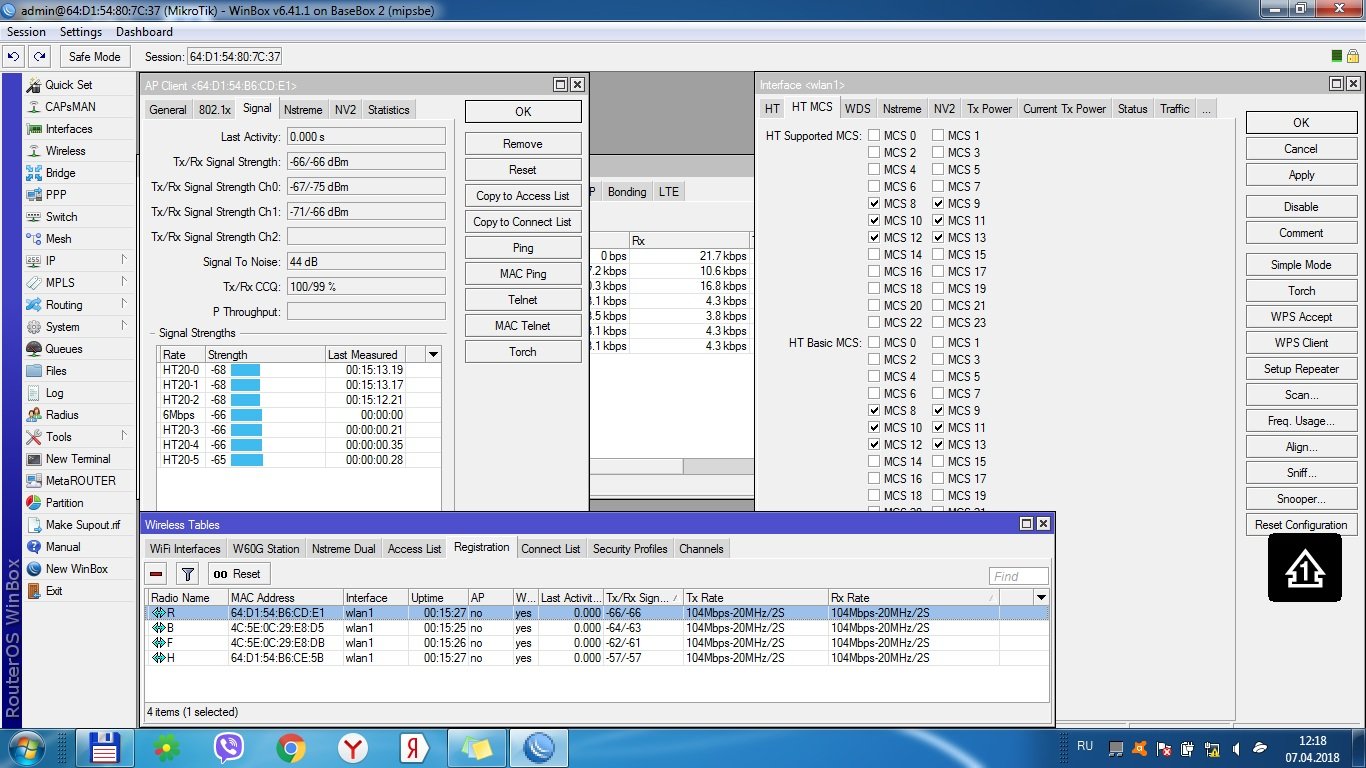Open the Queues sidebar item

63,349
